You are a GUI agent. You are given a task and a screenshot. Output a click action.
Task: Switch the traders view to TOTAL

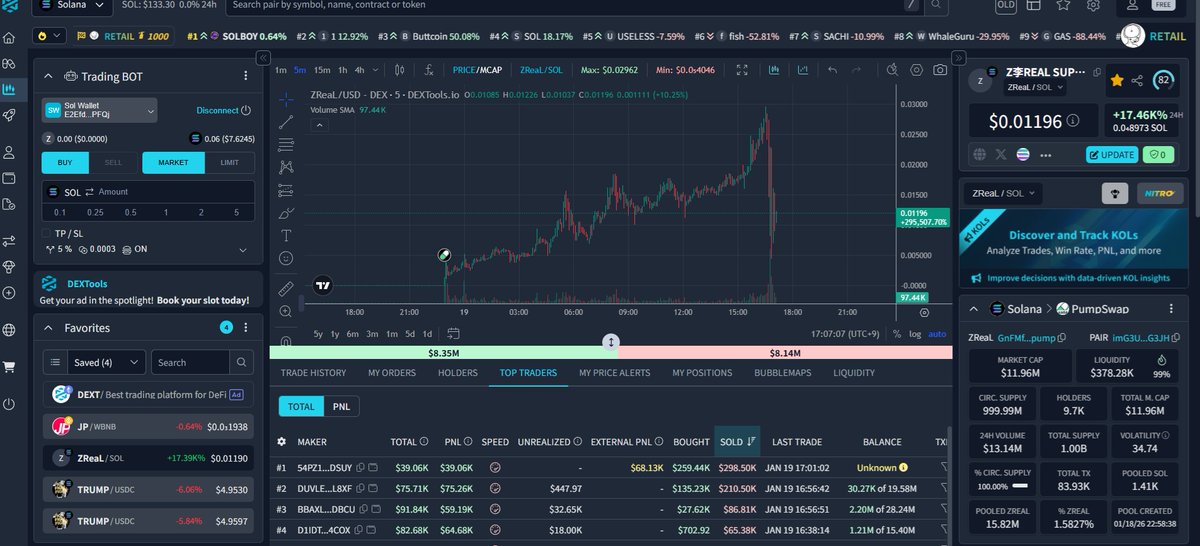301,407
